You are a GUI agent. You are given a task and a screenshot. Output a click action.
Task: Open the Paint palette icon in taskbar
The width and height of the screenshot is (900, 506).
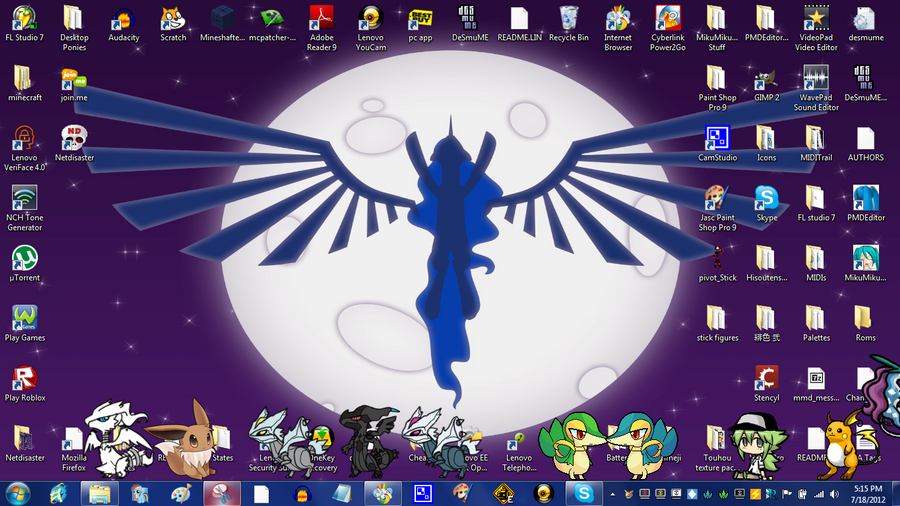tap(181, 493)
